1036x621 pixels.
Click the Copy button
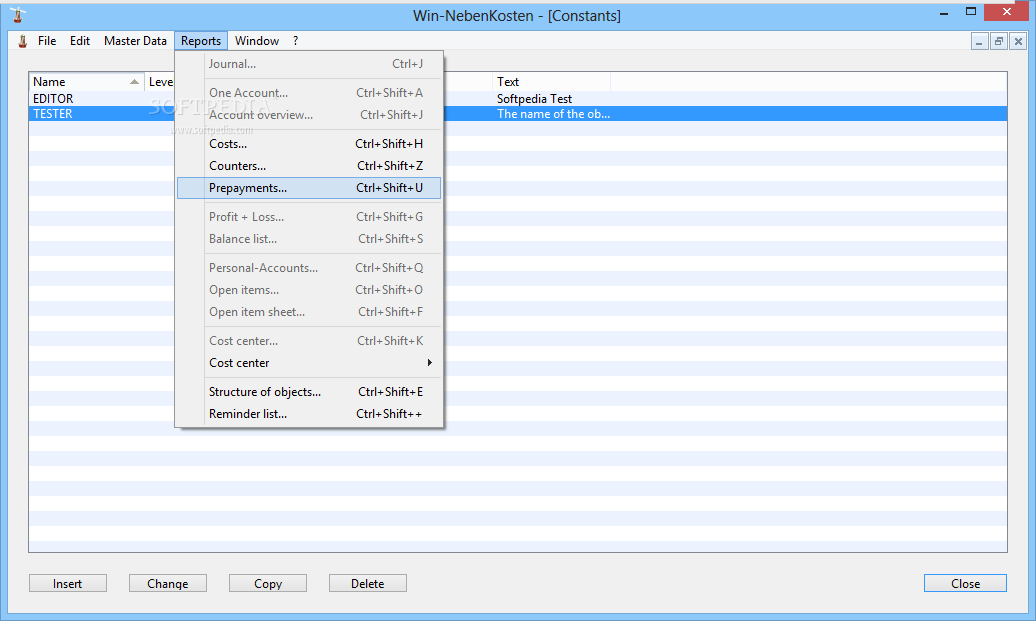click(268, 583)
